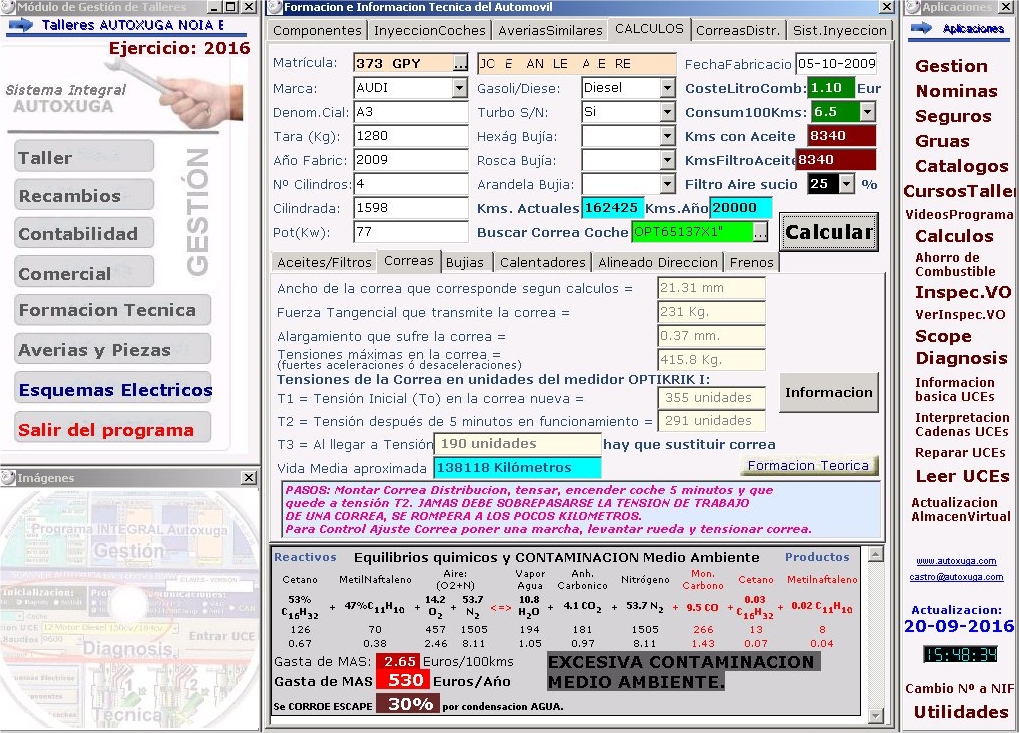Open the Taller module
Image resolution: width=1019 pixels, height=733 pixels.
(x=84, y=157)
